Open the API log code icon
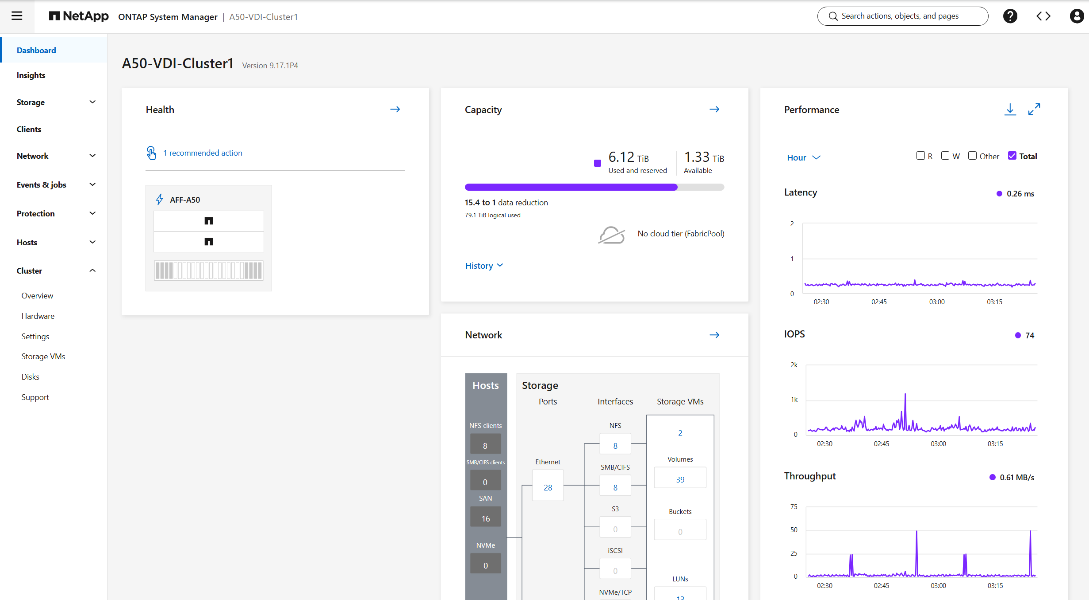Screen dimensions: 1089x600 pyautogui.click(x=1043, y=16)
